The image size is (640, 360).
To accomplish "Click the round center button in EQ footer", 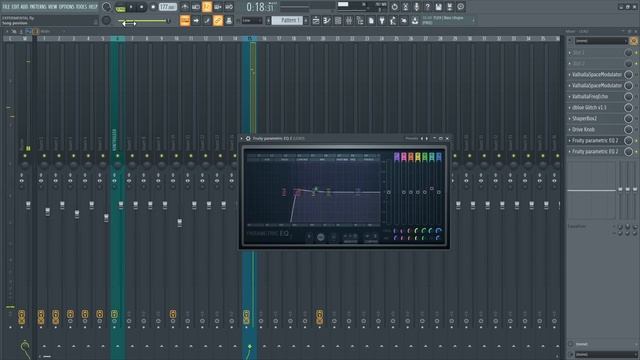I will 321,237.
